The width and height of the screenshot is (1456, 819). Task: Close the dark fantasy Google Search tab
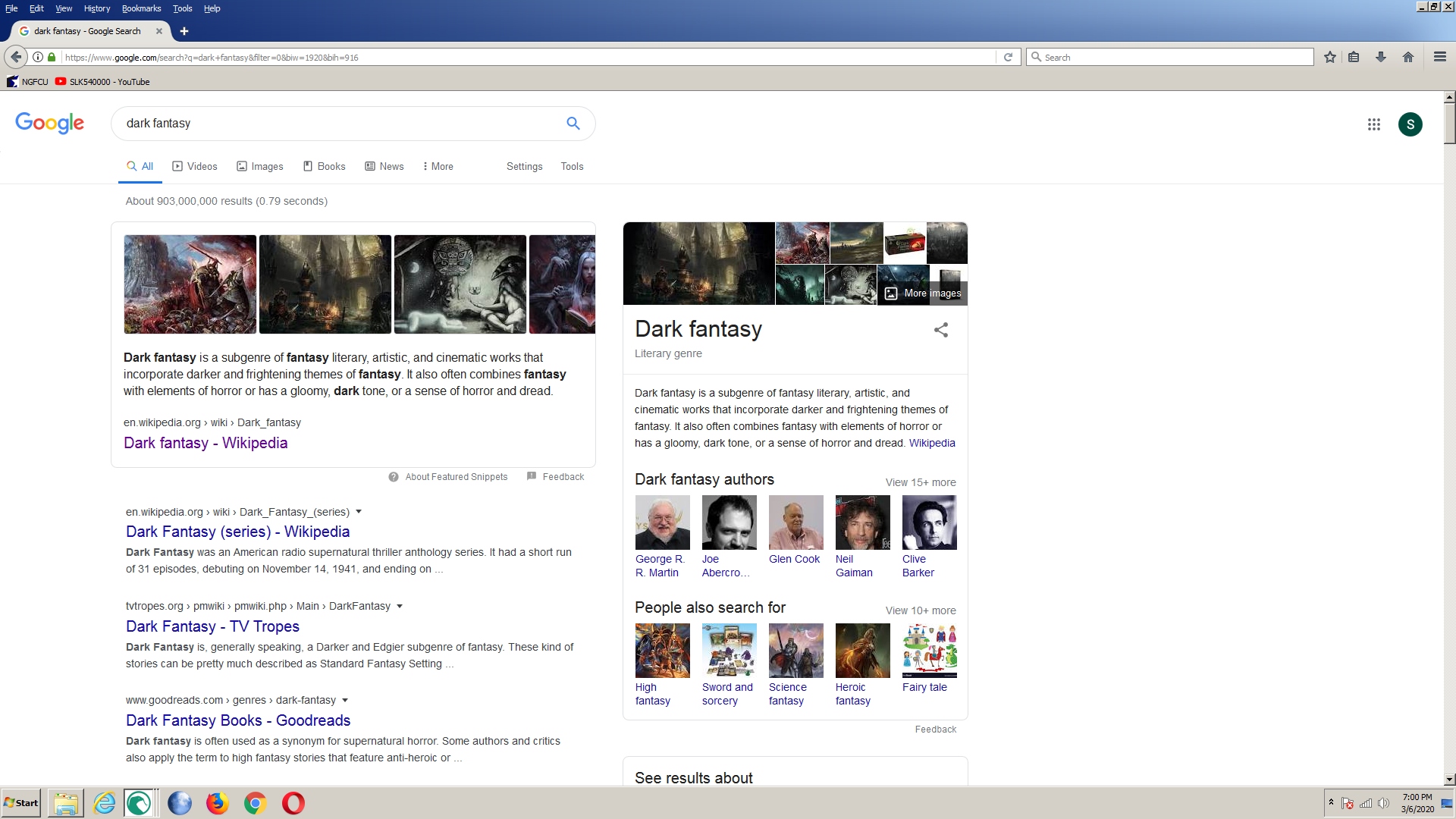click(158, 31)
